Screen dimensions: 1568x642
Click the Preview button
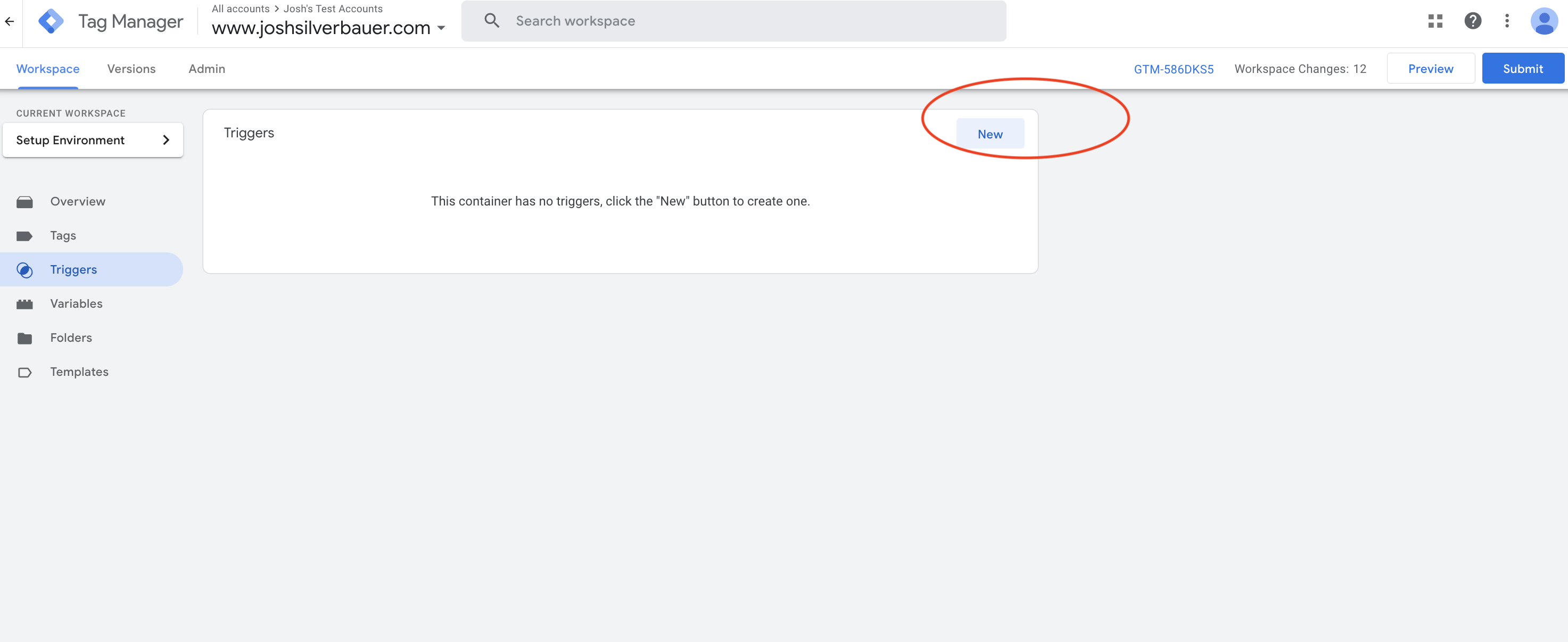tap(1431, 68)
